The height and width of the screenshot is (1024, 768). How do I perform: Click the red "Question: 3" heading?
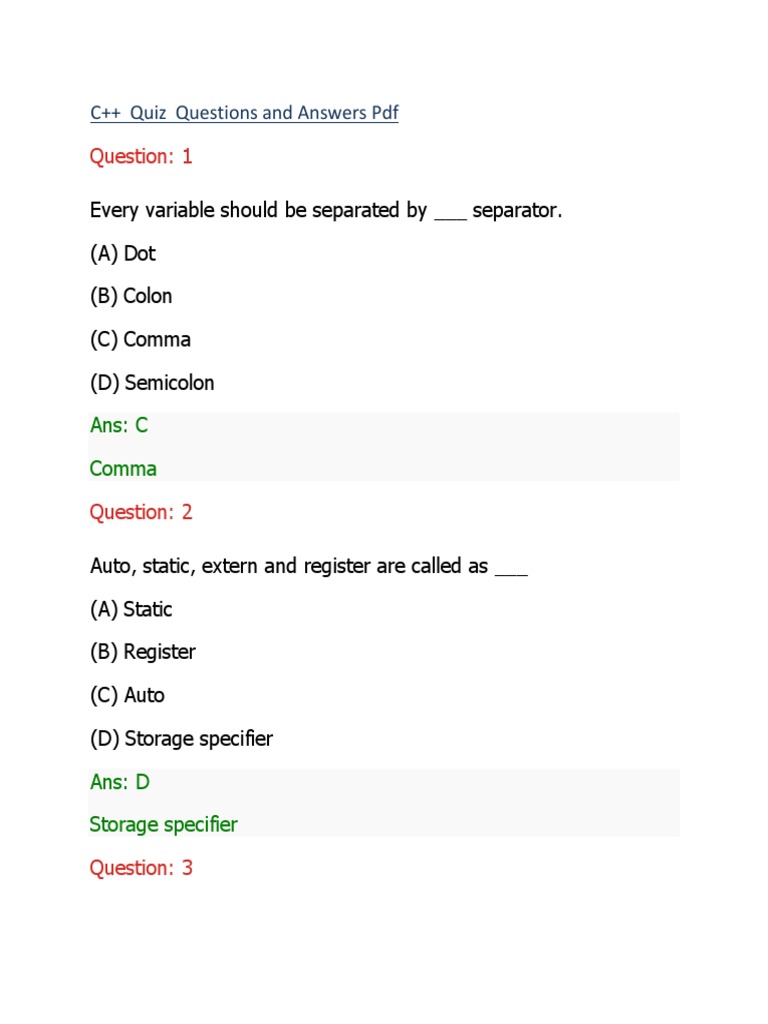click(141, 868)
